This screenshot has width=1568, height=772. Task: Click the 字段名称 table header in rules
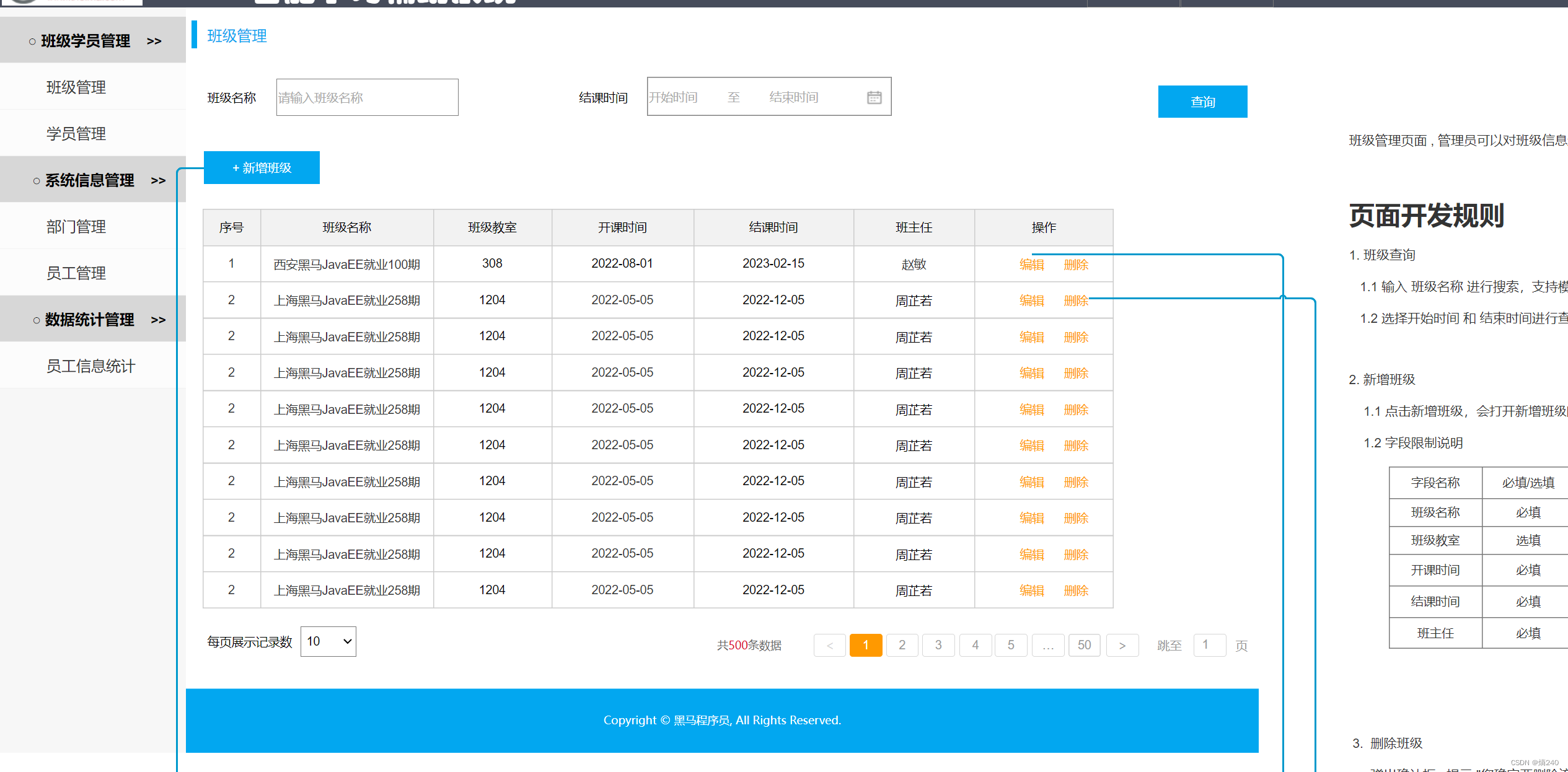point(1435,483)
